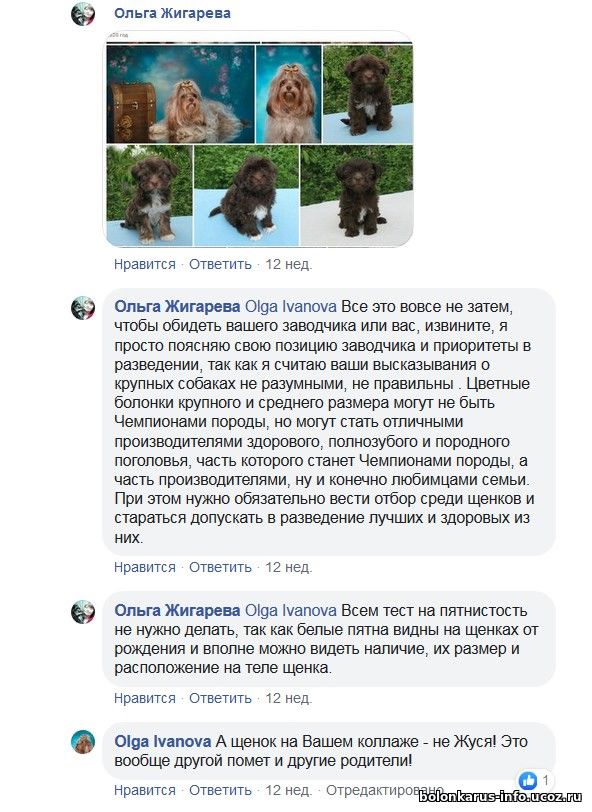Click Ответить under the spotting test comment
Screen dimensions: 592x812
tap(220, 698)
